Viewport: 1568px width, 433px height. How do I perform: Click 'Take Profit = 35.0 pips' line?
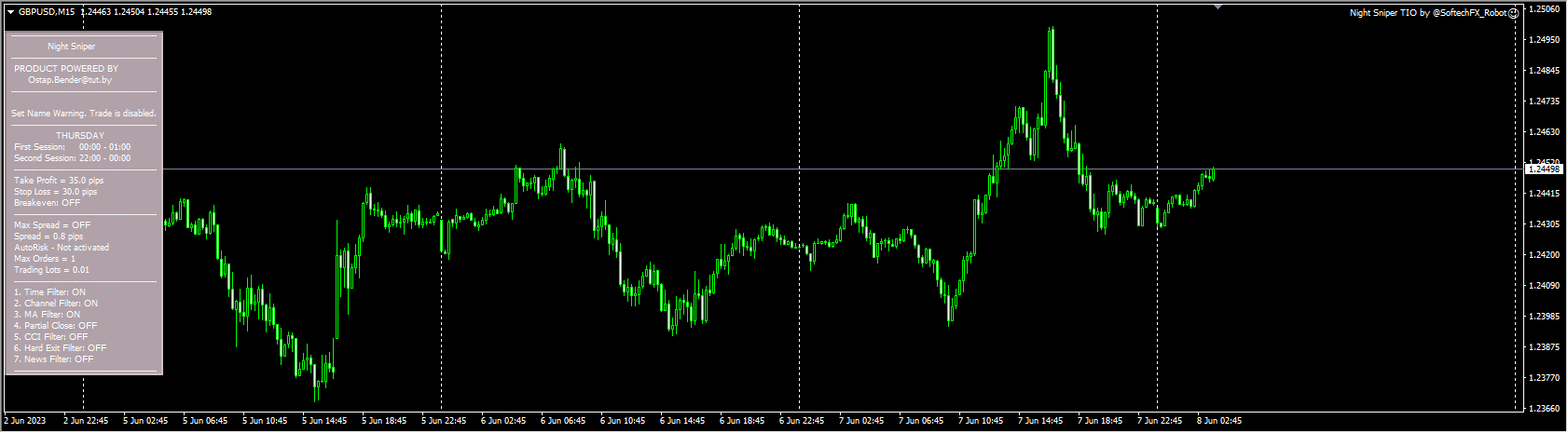[59, 181]
